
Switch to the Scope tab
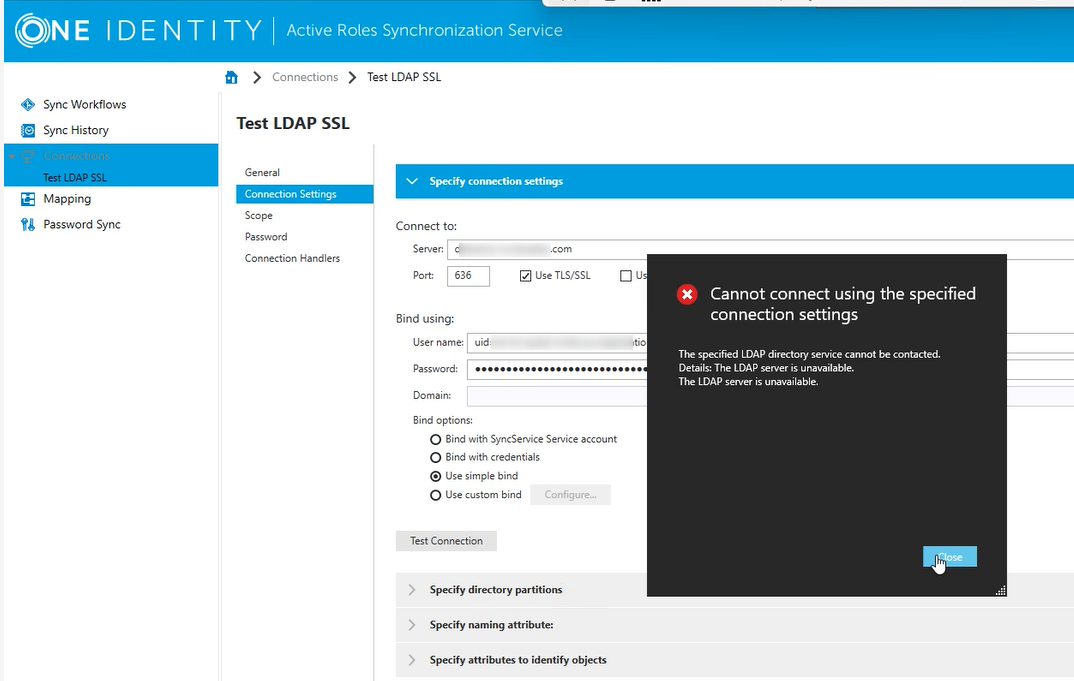click(x=259, y=215)
